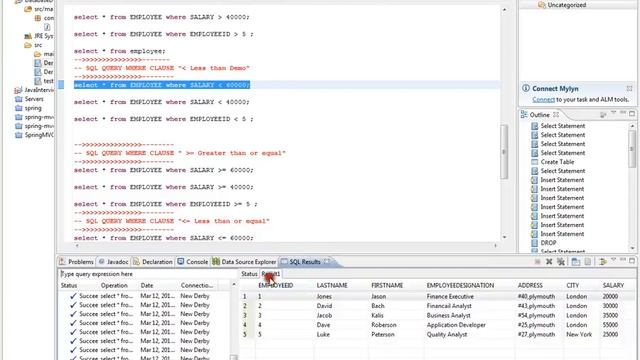
Task: Click the query expression filter field
Action: (x=148, y=274)
